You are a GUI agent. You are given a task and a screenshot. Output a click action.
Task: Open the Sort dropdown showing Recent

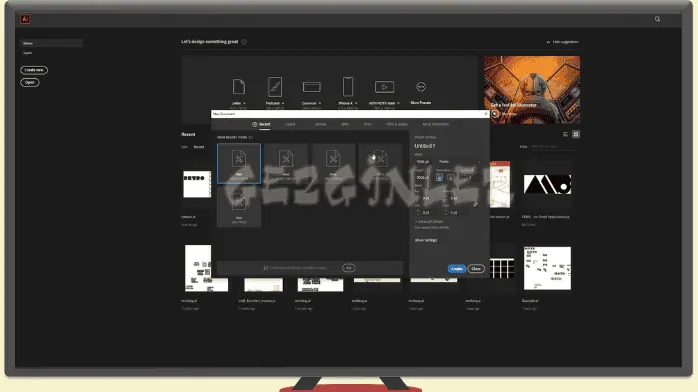pyautogui.click(x=199, y=147)
